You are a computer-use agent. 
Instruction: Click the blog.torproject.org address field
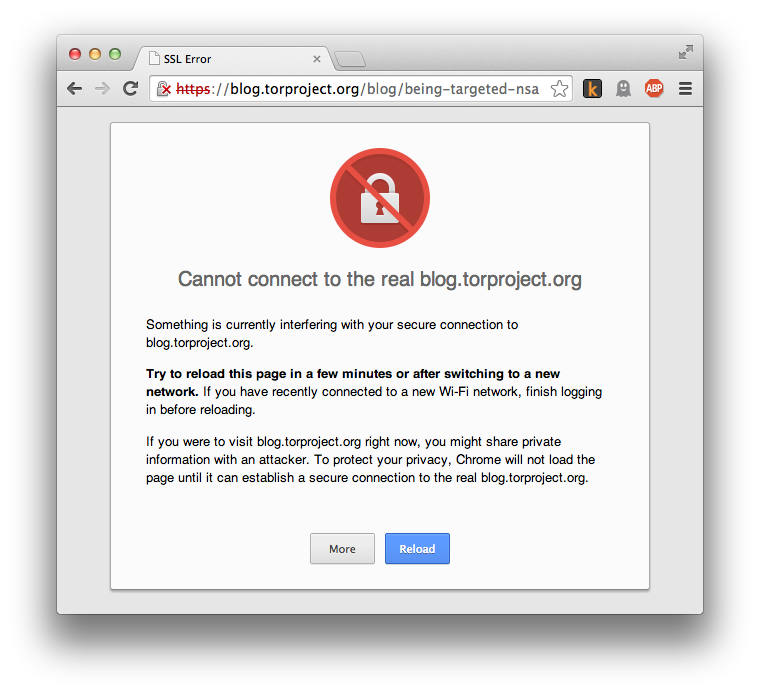[361, 89]
